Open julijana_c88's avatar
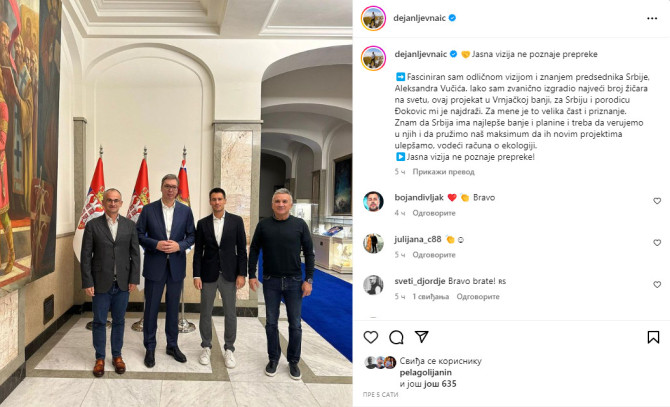 [373, 243]
